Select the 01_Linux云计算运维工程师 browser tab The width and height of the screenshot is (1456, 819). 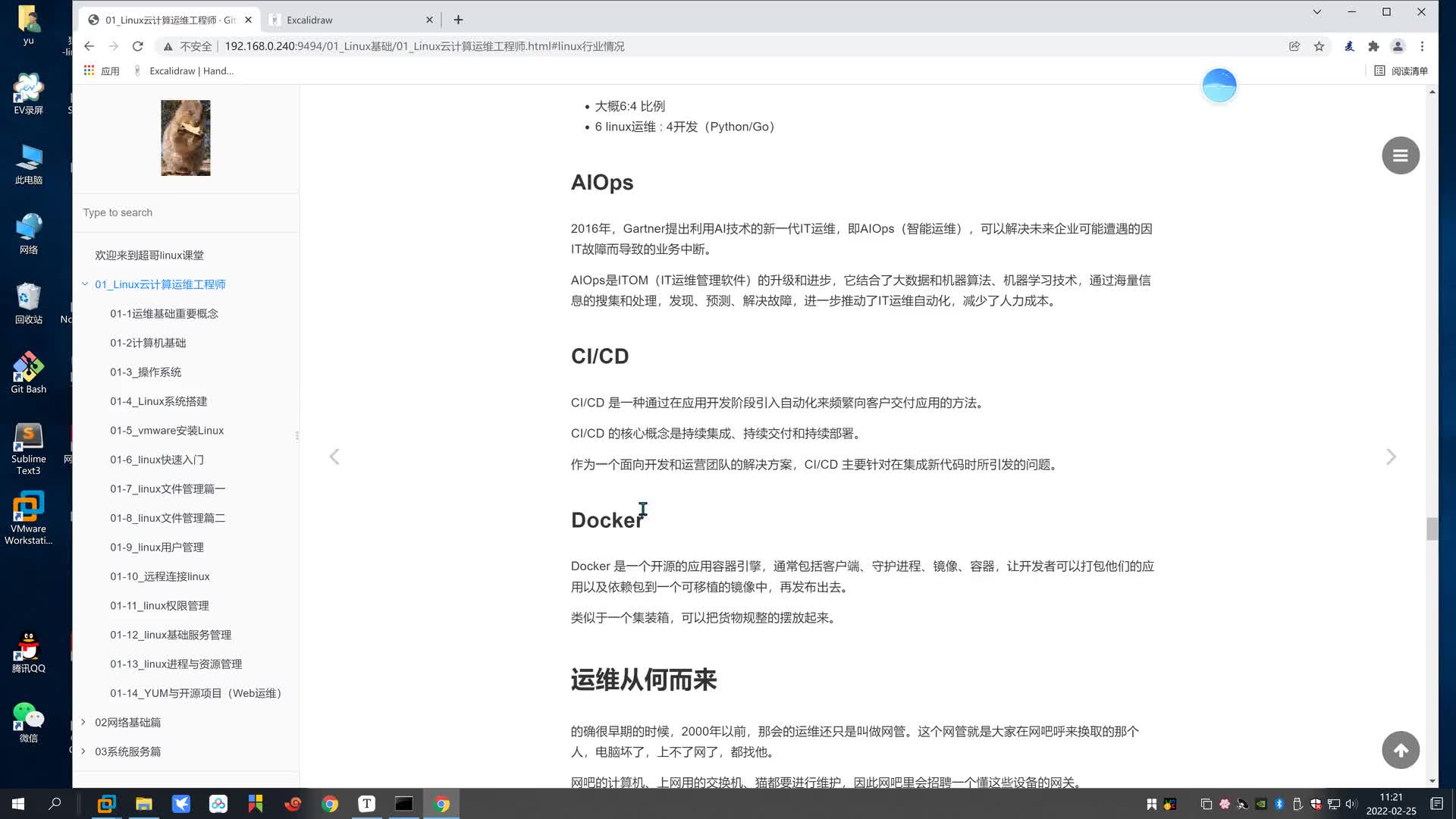[x=168, y=20]
